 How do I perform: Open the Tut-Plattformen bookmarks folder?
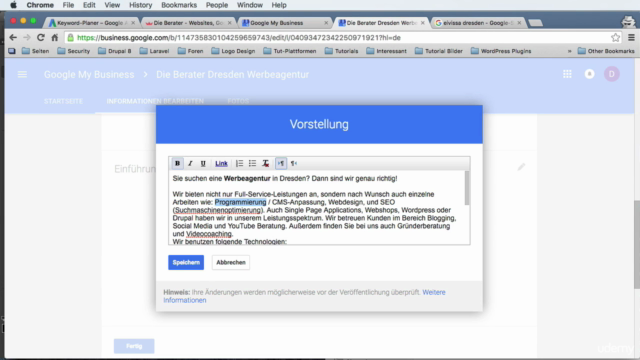pos(290,51)
